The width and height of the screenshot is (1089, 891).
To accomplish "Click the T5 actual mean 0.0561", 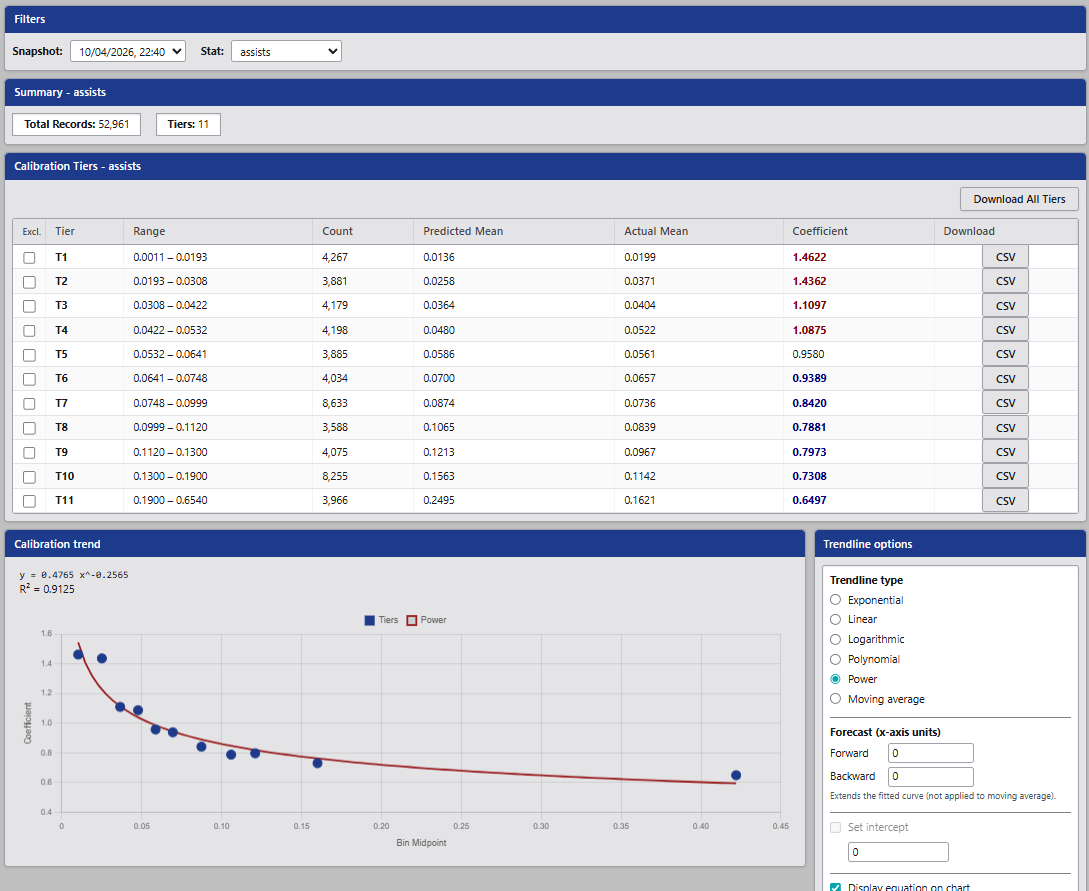I will [x=640, y=354].
